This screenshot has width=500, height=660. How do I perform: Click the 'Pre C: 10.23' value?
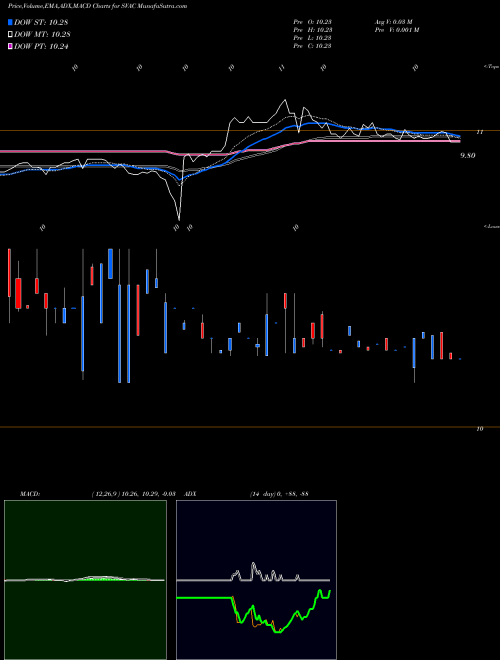tap(313, 46)
